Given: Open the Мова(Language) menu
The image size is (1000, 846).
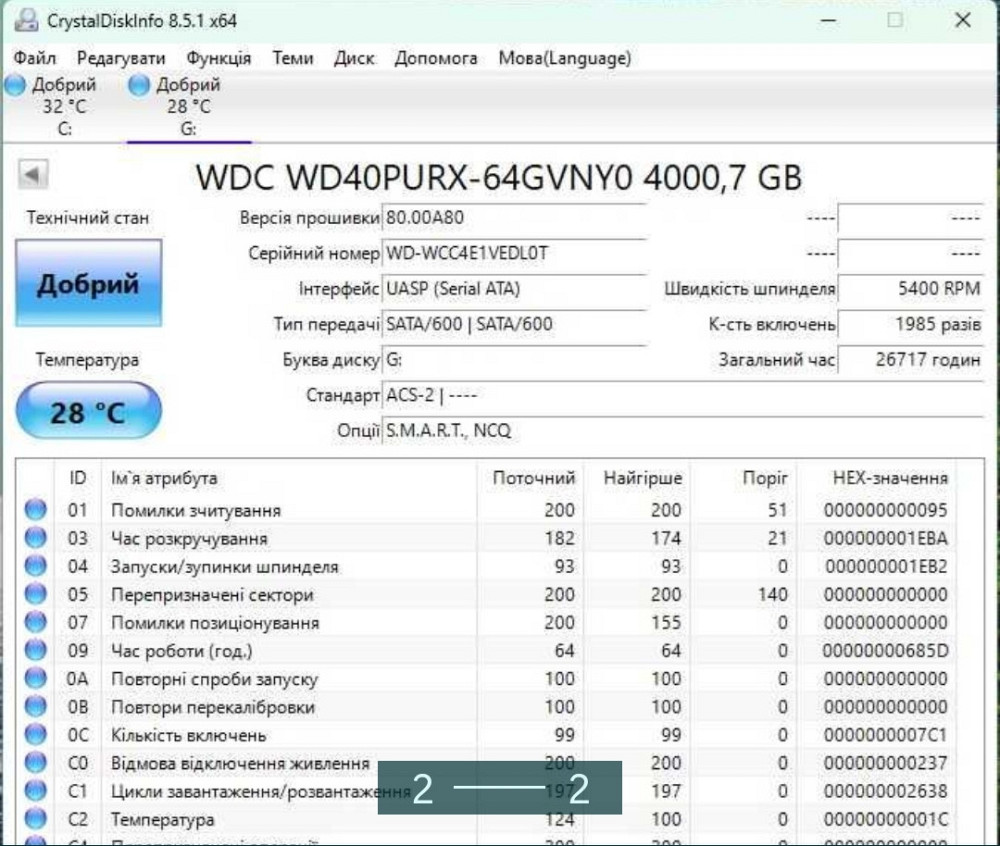Looking at the screenshot, I should pos(563,58).
